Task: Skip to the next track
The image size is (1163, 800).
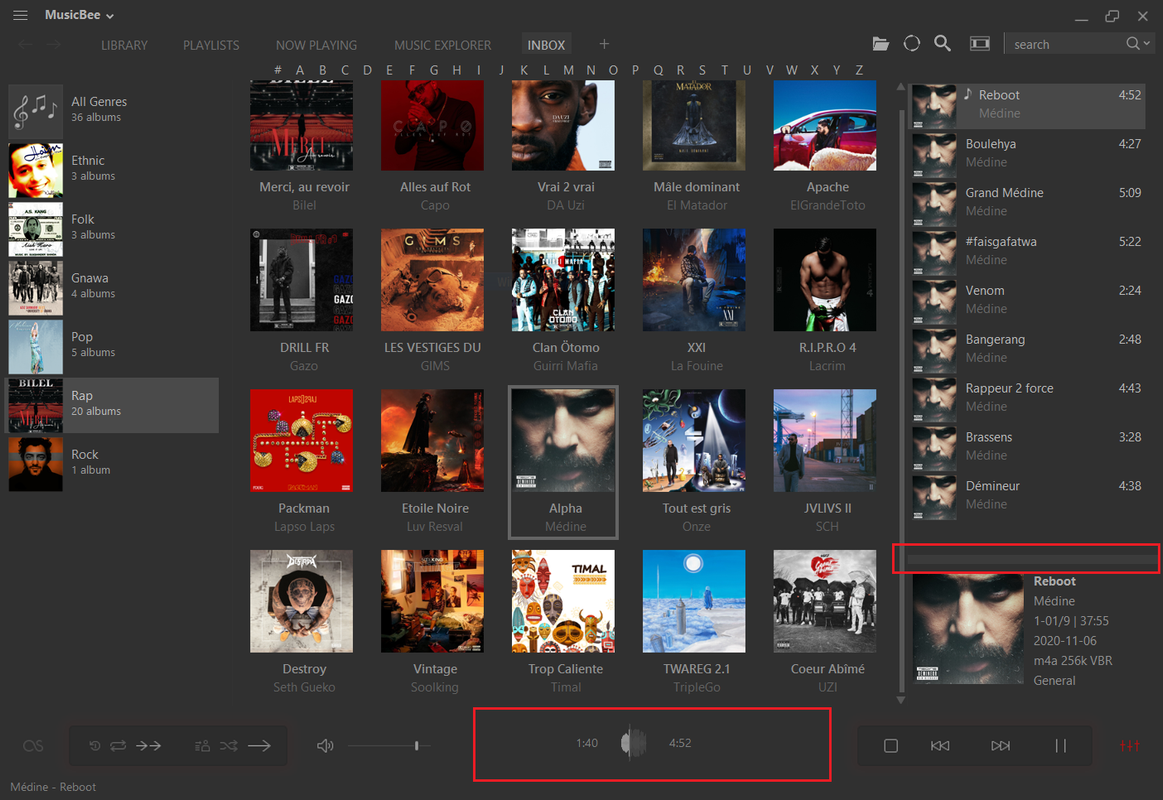Action: click(x=1001, y=746)
